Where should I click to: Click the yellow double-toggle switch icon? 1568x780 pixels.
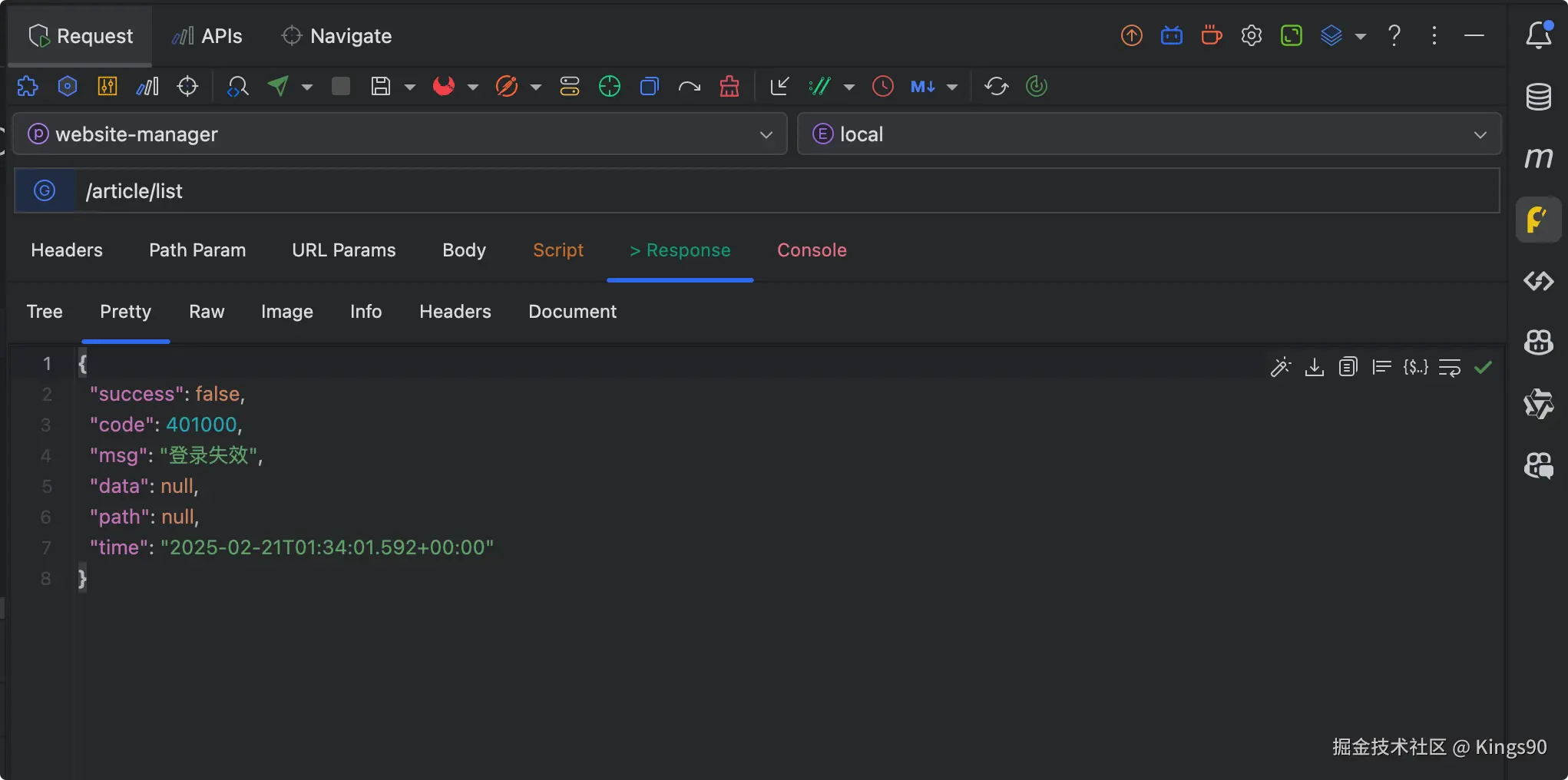pos(570,86)
